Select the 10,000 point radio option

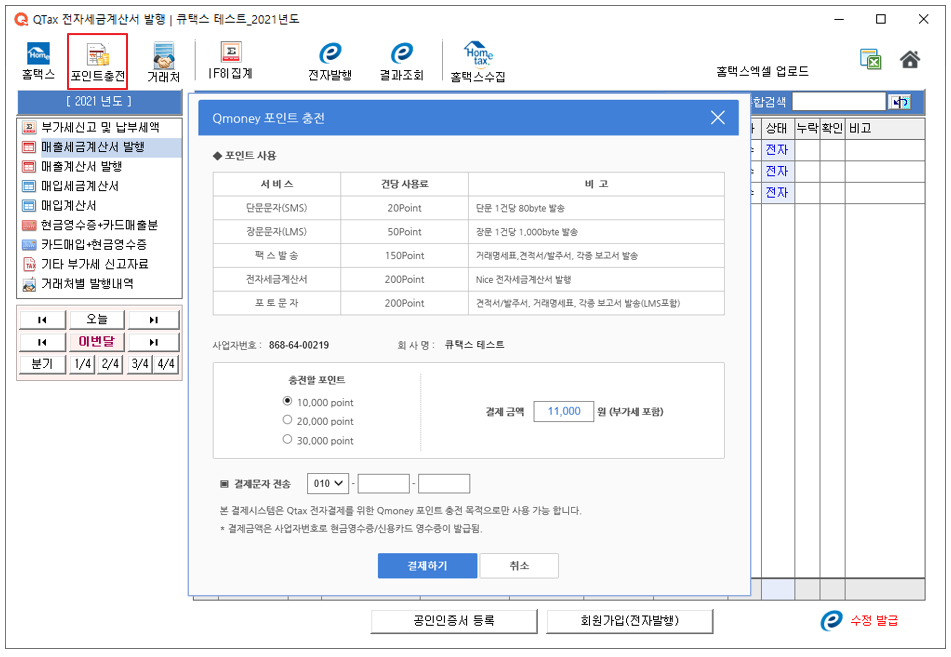pyautogui.click(x=287, y=401)
